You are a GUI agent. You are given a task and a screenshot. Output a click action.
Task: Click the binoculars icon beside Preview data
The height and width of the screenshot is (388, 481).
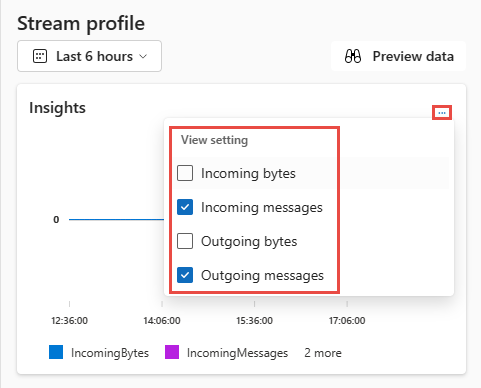click(353, 56)
